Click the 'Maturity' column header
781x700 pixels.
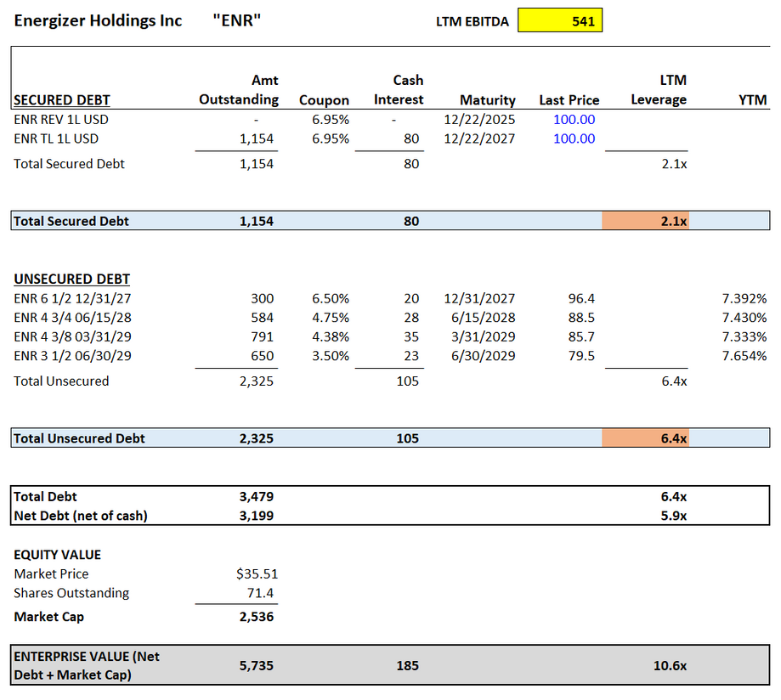[x=487, y=100]
